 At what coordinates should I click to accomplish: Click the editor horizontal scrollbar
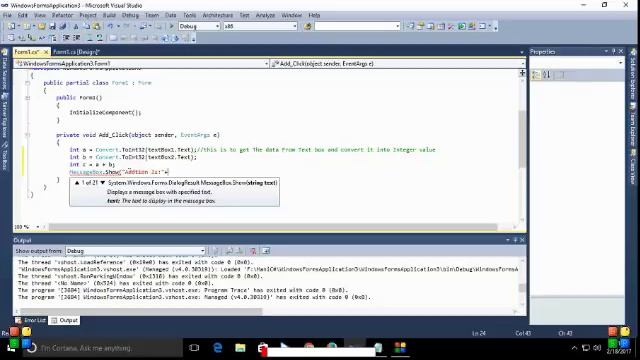click(x=273, y=227)
